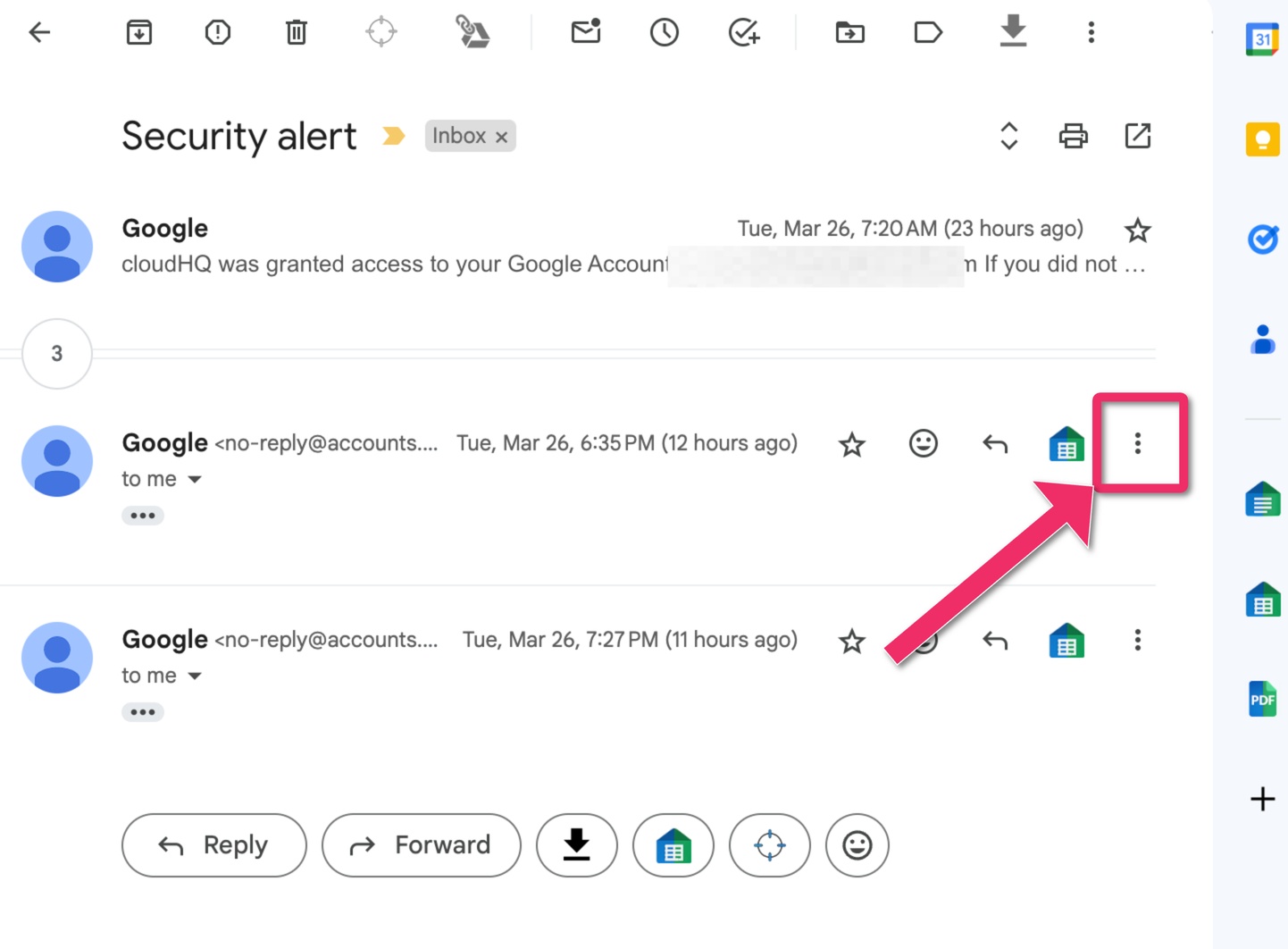Reply to the 7:27 PM message
1288x949 pixels.
[995, 640]
